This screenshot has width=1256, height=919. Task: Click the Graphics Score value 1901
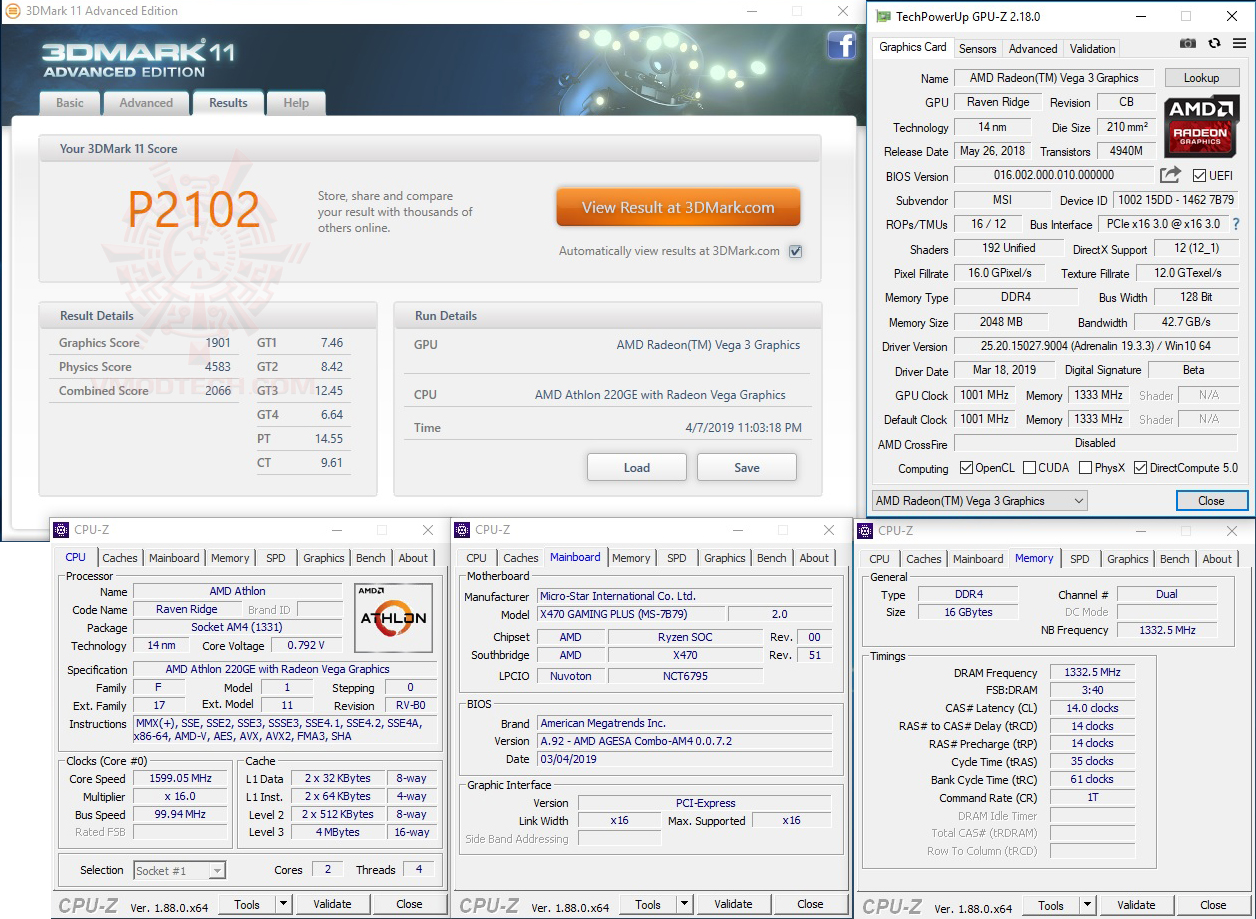pyautogui.click(x=218, y=343)
